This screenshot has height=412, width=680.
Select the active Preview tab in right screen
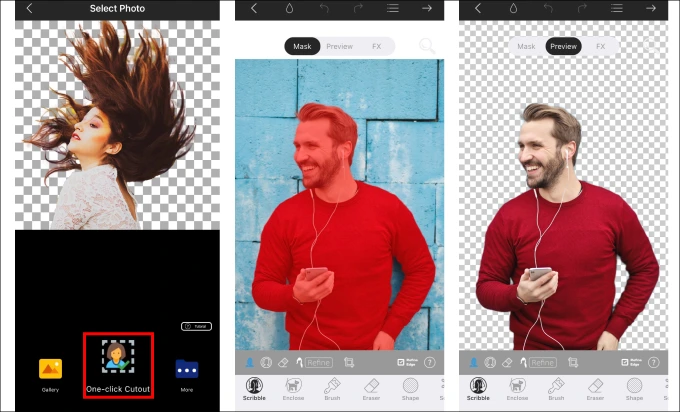pos(563,46)
